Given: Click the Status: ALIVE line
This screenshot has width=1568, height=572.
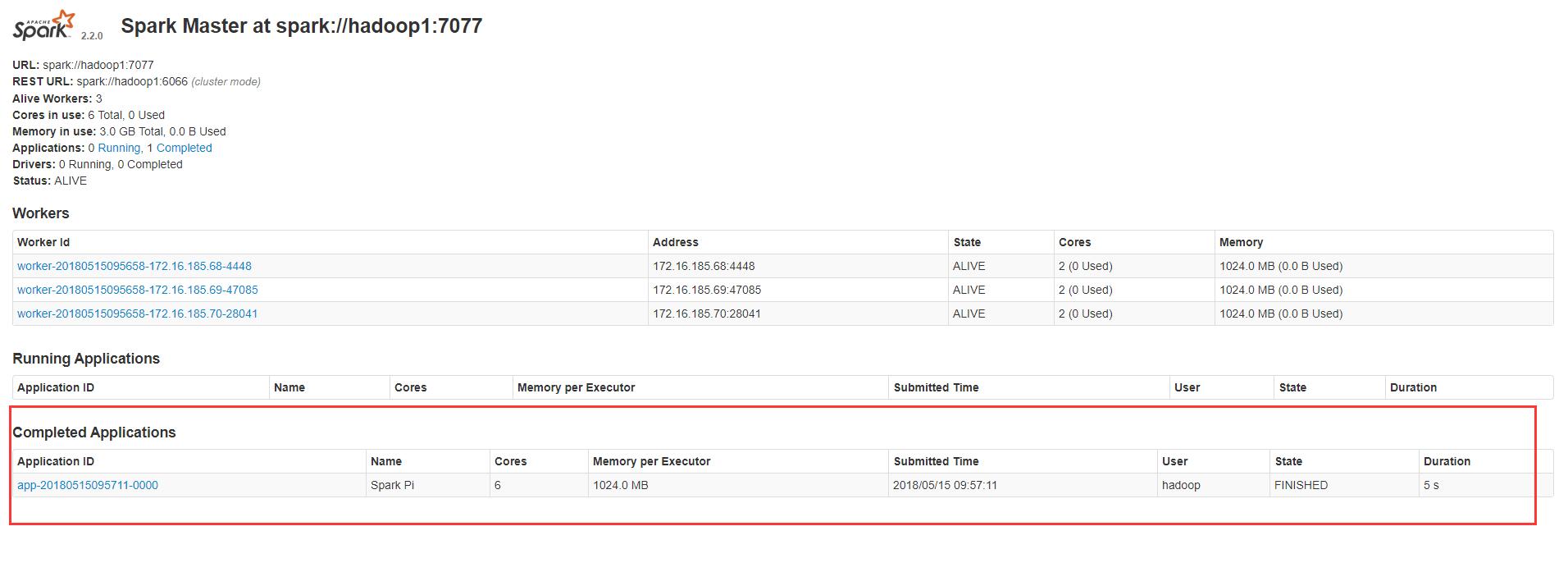Looking at the screenshot, I should click(x=49, y=181).
